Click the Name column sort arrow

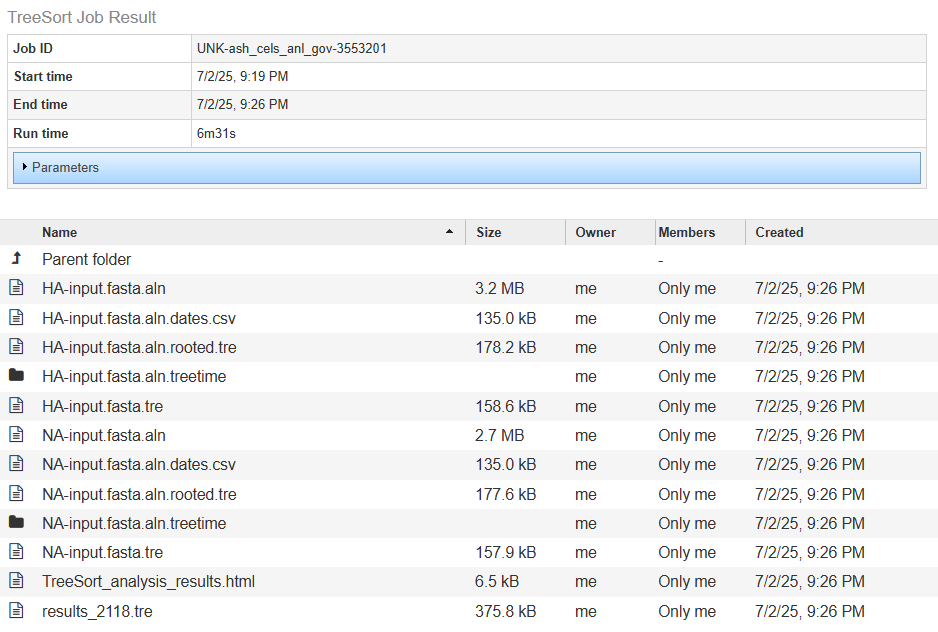449,232
